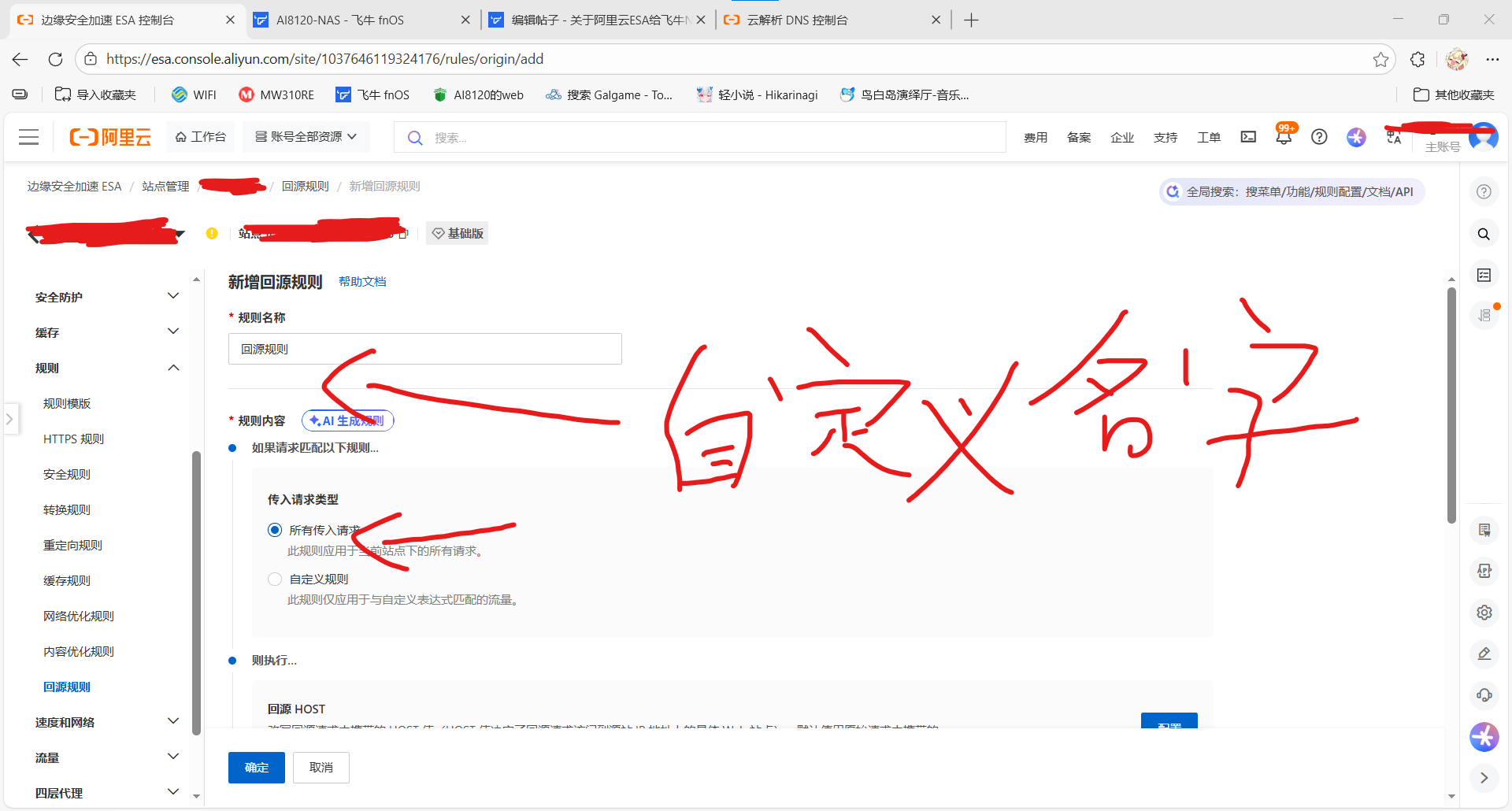Select the 所有传入请求 radio button

click(275, 529)
